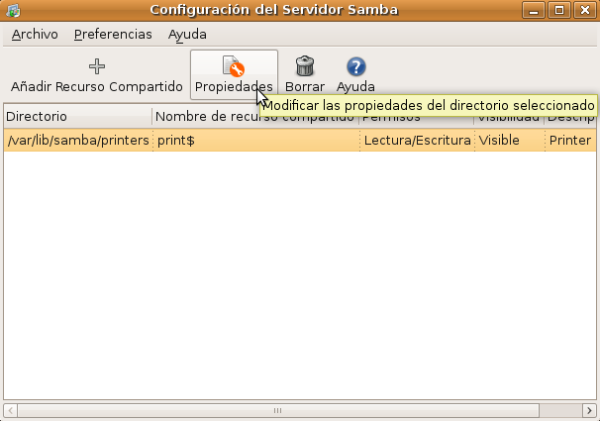600x421 pixels.
Task: Click the Añadir Recurso Compartido plus icon
Action: (97, 67)
